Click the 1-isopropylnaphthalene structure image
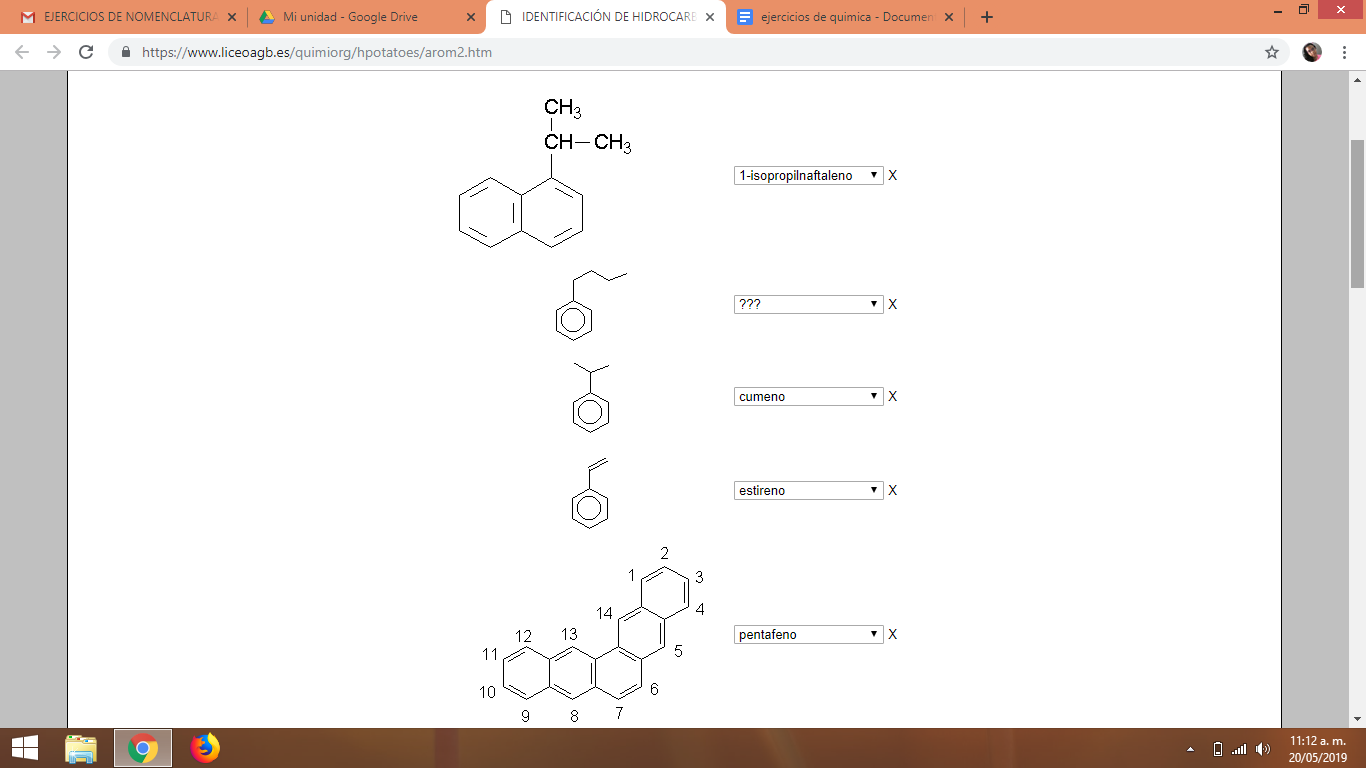Viewport: 1366px width, 768px height. pos(545,173)
